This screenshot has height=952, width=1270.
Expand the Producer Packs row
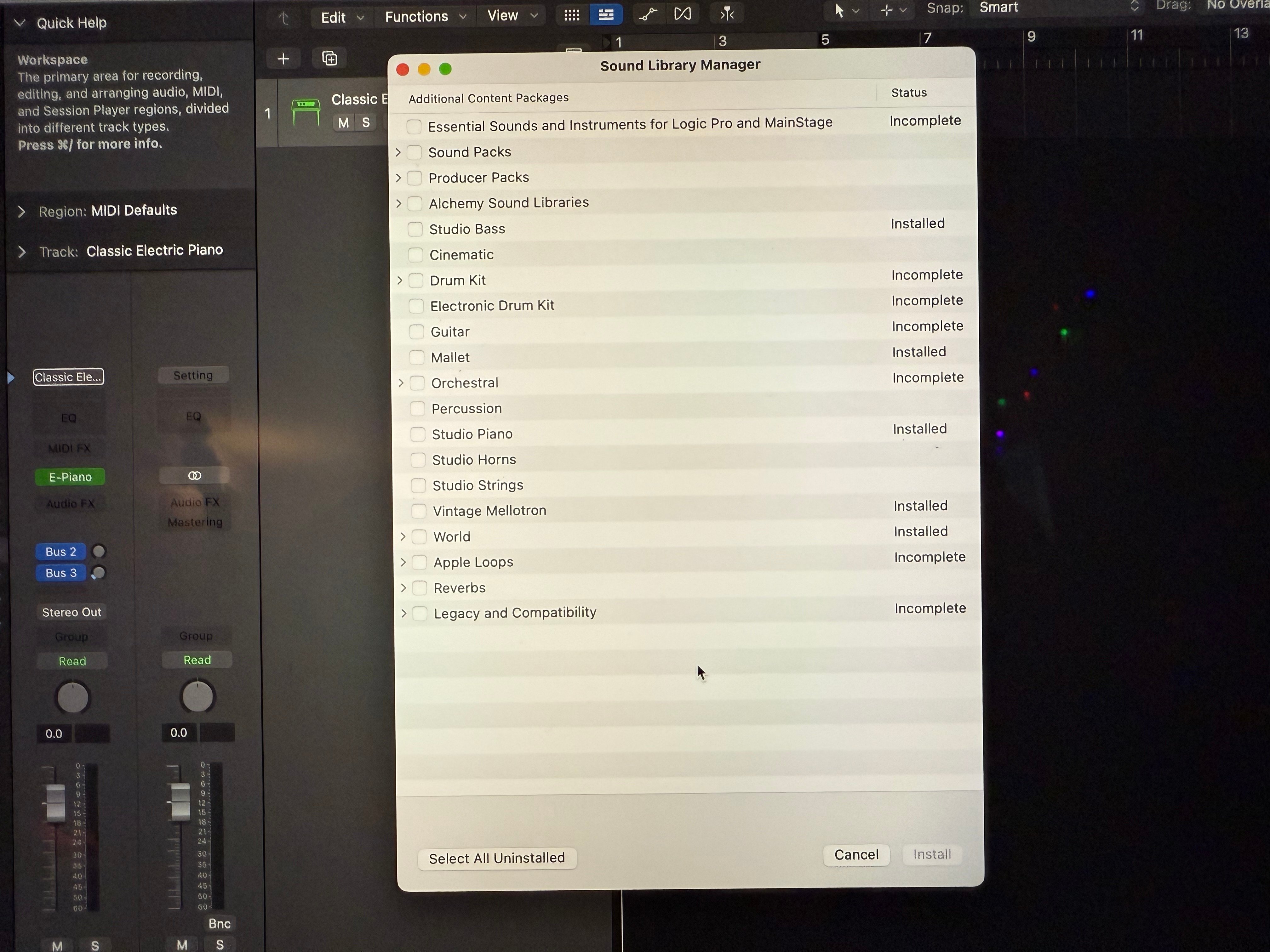pyautogui.click(x=398, y=178)
